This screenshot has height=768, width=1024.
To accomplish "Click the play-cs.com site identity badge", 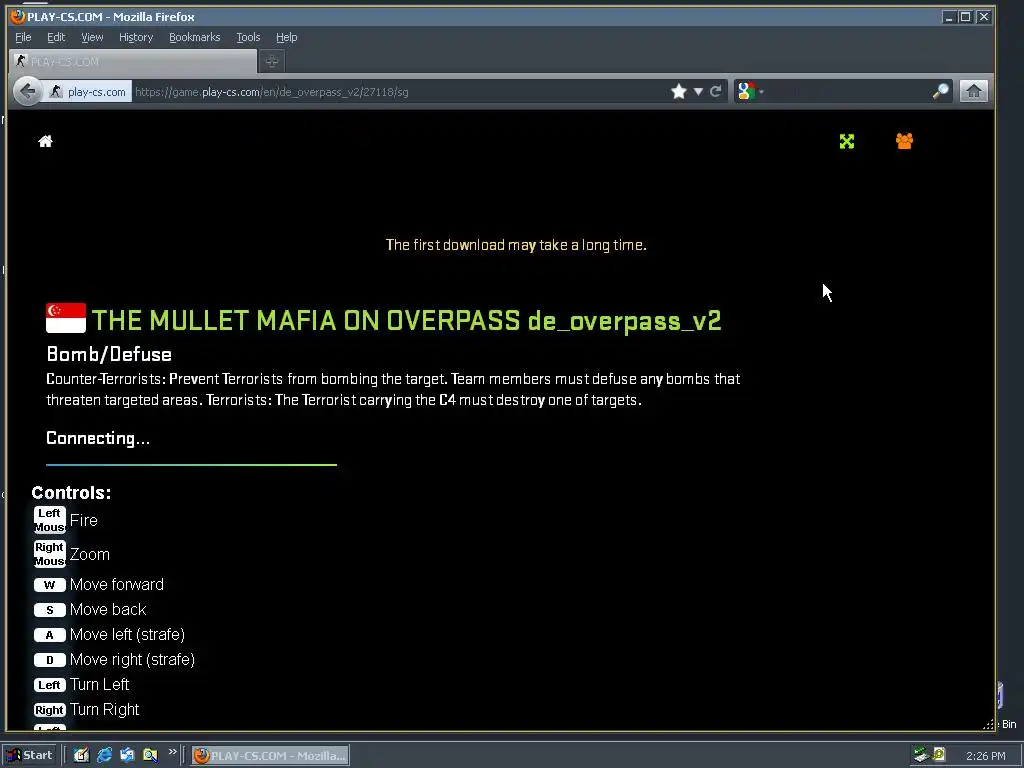I will tap(88, 92).
